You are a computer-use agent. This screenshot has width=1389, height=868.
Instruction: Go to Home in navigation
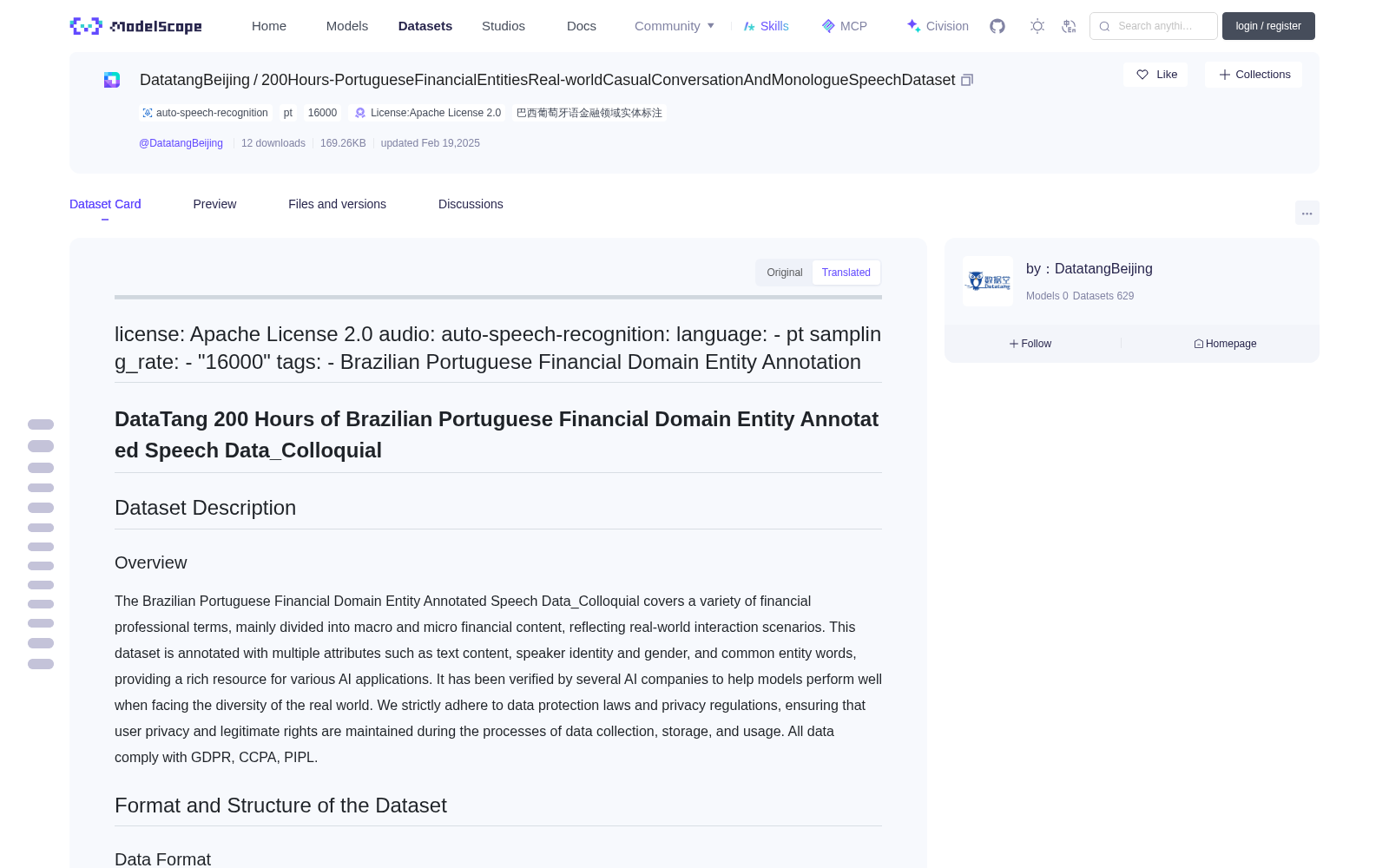click(x=269, y=26)
